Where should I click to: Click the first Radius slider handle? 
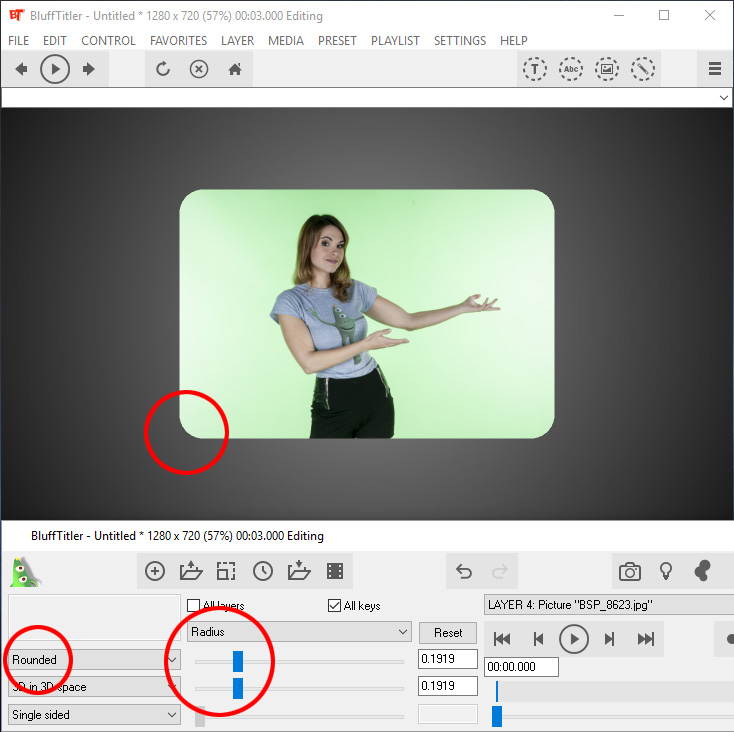(x=238, y=661)
